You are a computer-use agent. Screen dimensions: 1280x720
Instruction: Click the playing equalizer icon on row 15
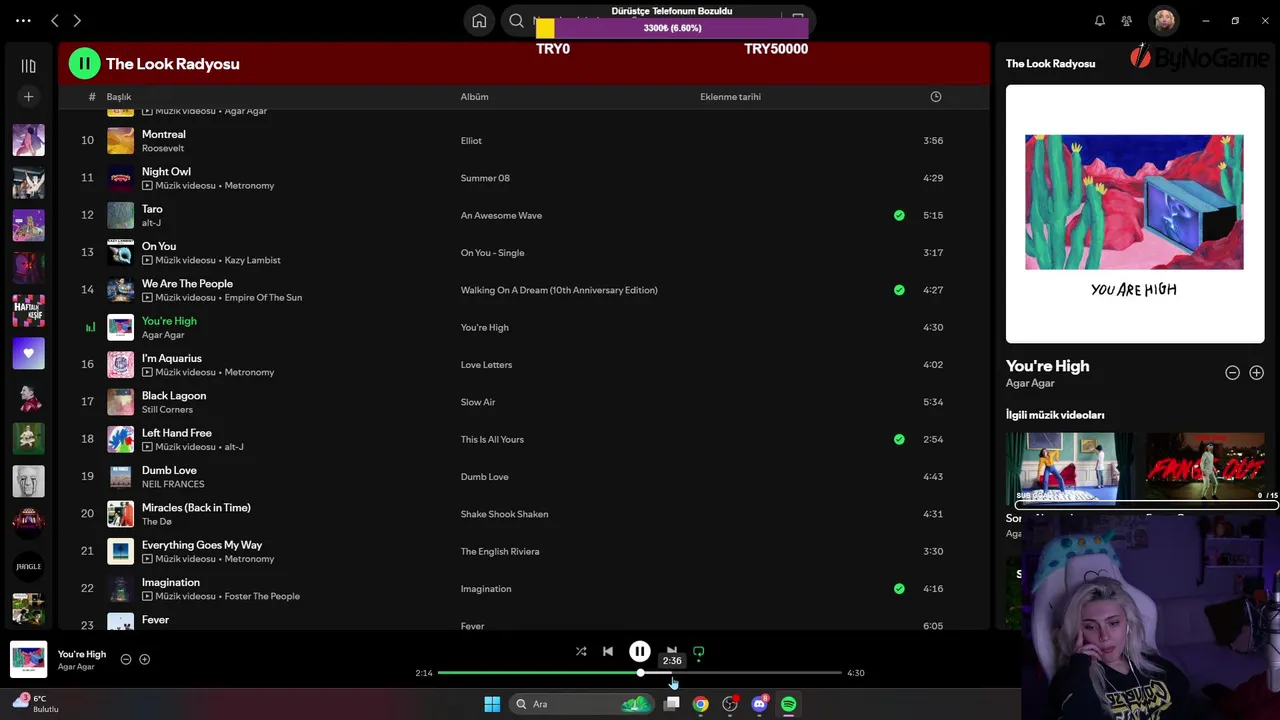(x=90, y=327)
